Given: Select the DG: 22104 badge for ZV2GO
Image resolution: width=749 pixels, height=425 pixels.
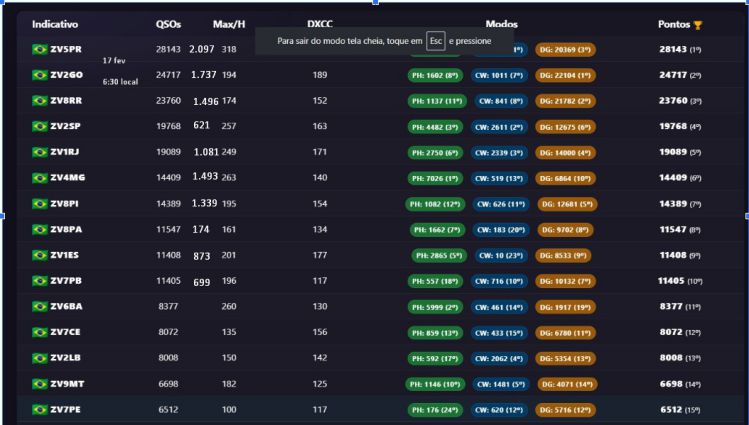Looking at the screenshot, I should [x=566, y=75].
